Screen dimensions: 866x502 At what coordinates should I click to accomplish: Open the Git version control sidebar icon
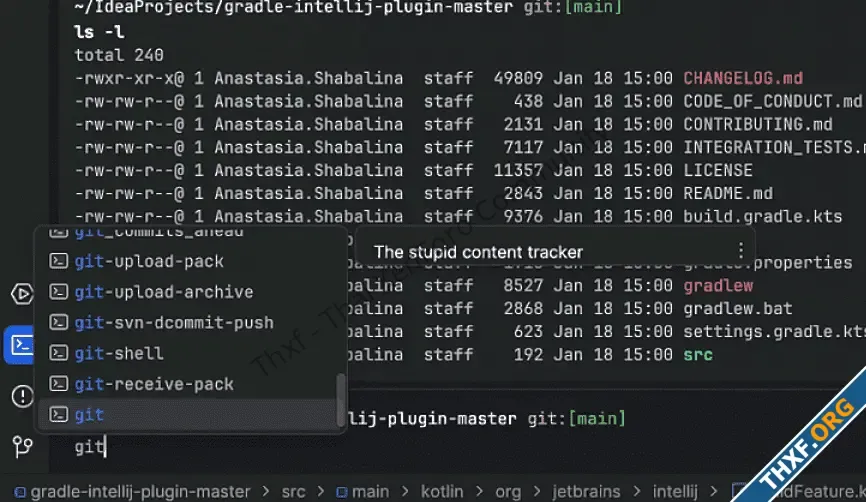tap(23, 446)
